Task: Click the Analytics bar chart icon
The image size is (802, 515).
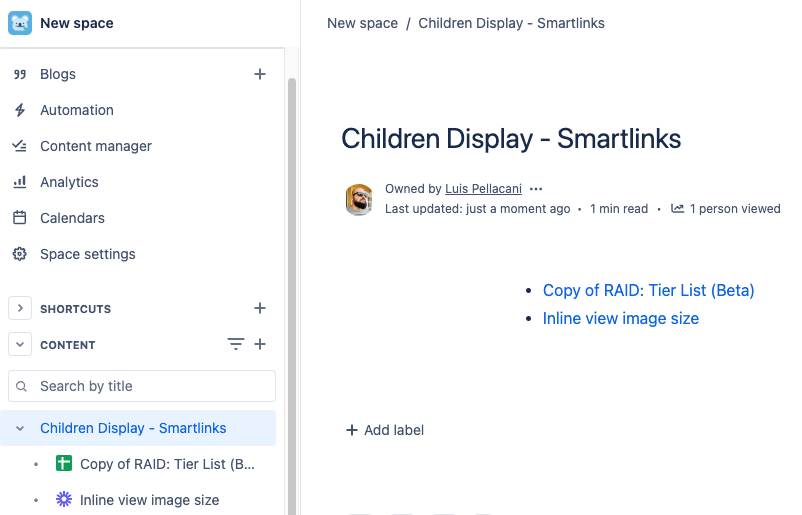Action: [x=19, y=182]
